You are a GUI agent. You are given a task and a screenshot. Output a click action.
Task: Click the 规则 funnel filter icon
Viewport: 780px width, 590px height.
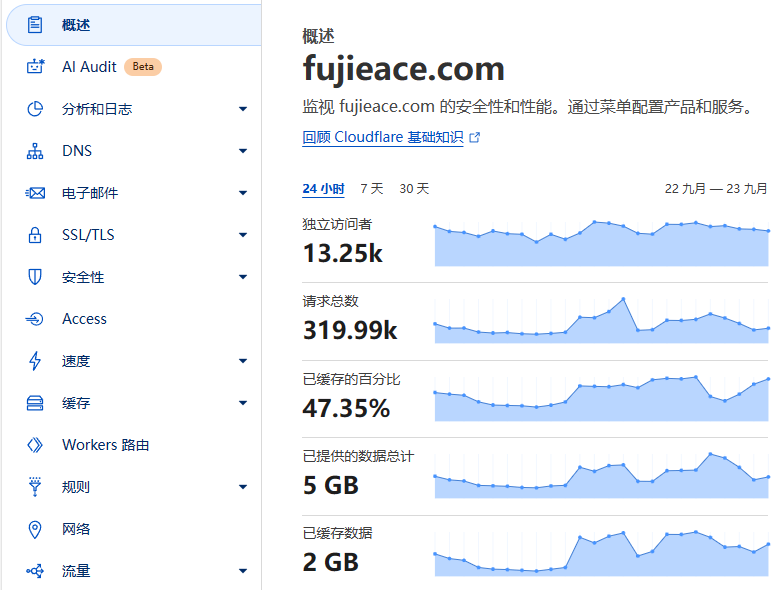pos(35,487)
